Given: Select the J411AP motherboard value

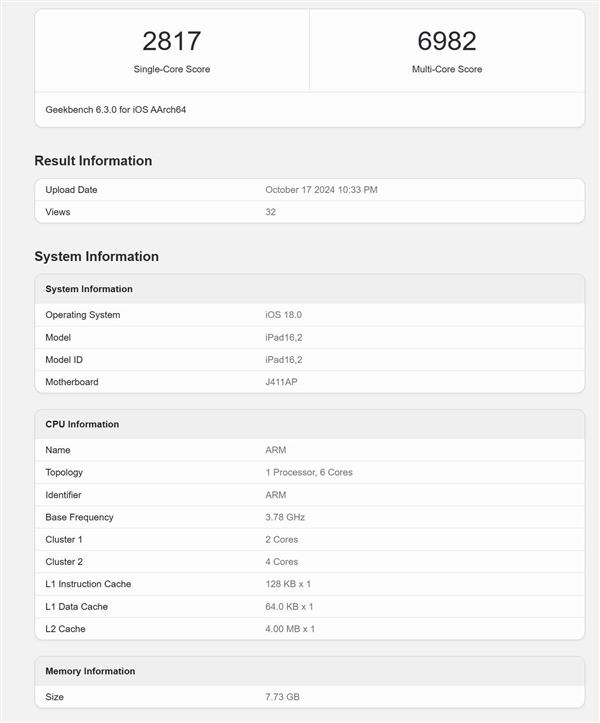Looking at the screenshot, I should point(284,382).
